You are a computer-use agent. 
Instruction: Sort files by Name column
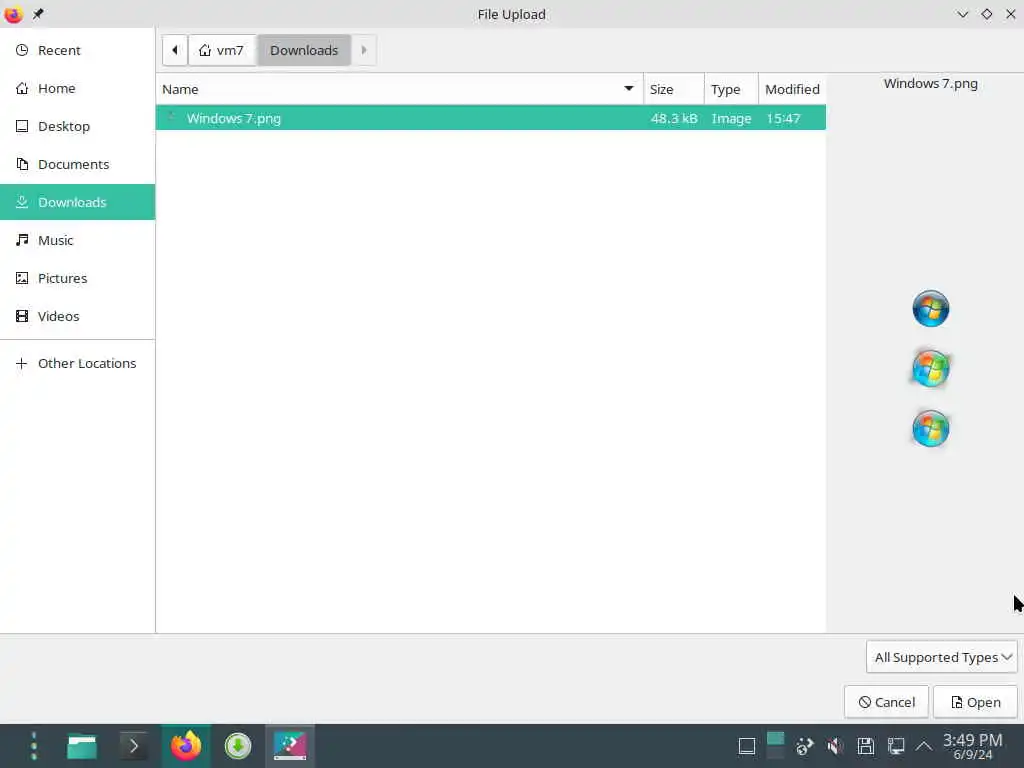tap(399, 89)
